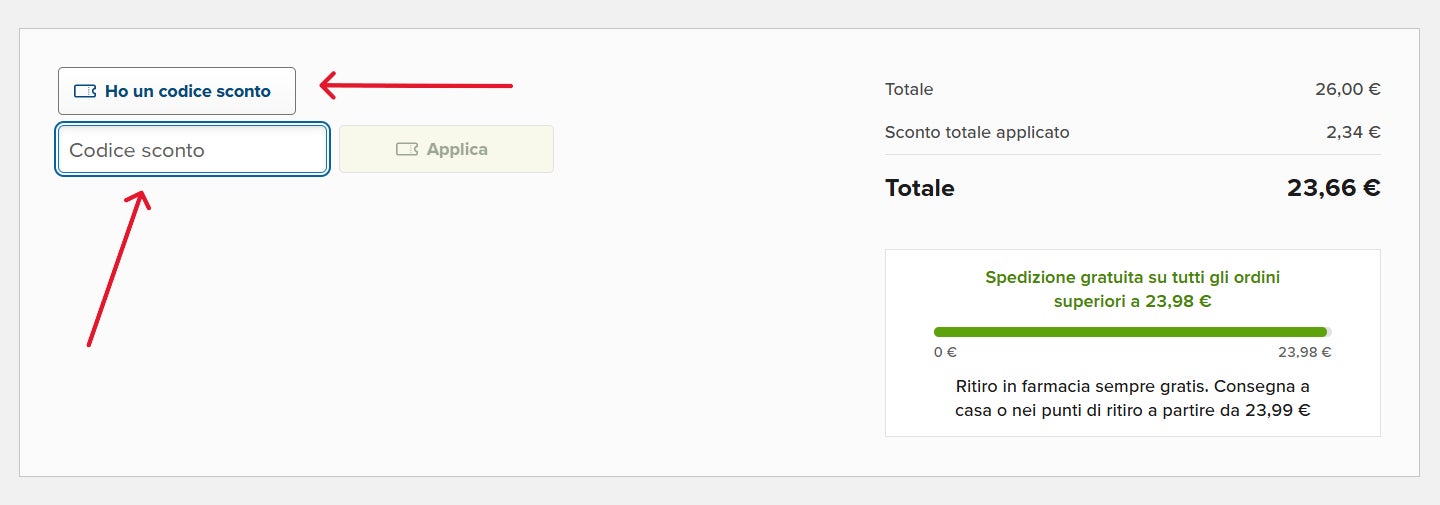Click the 'superiori a 23,98 €' green text

[x=1132, y=301]
